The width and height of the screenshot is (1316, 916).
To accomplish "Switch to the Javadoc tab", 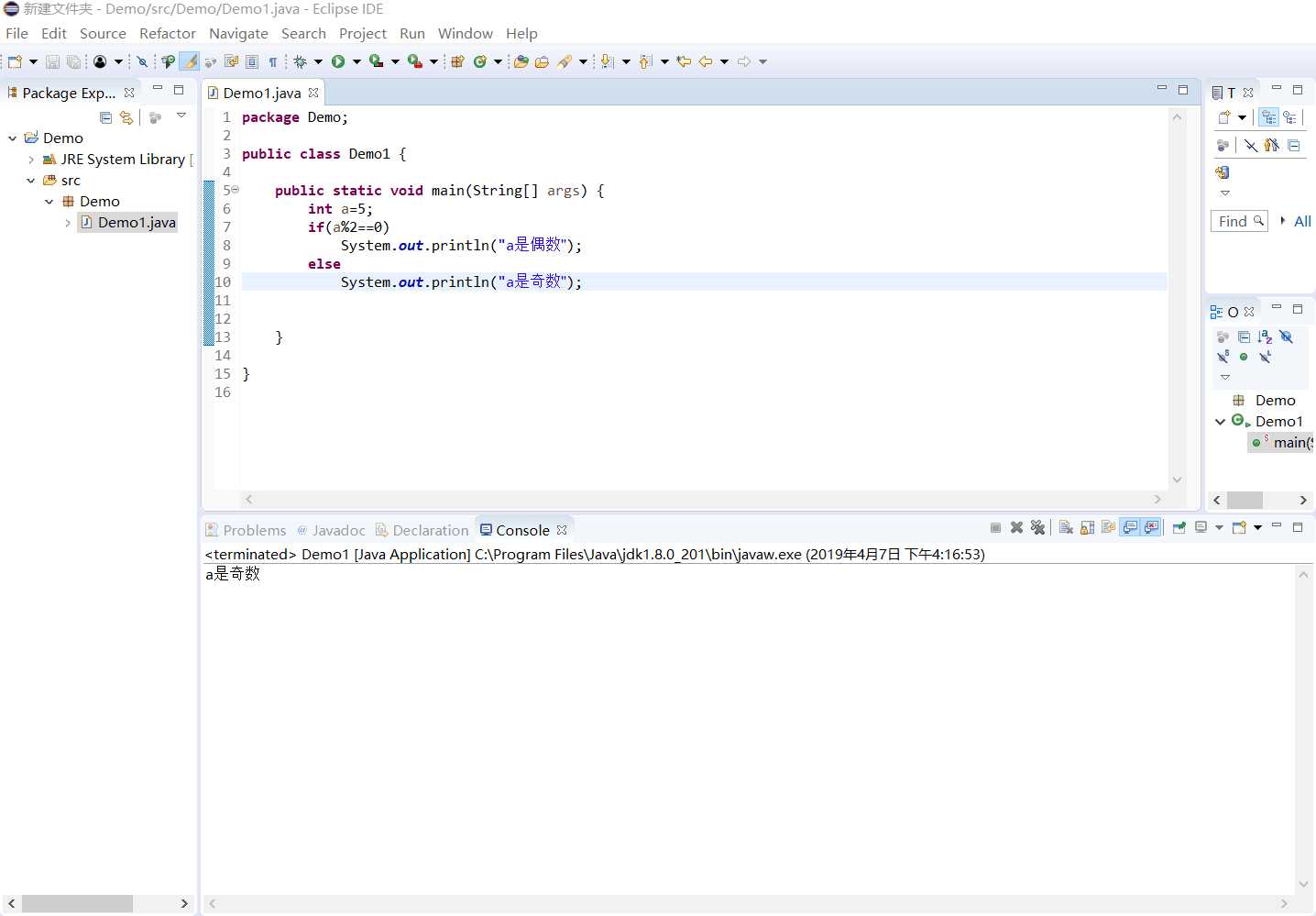I will point(330,530).
